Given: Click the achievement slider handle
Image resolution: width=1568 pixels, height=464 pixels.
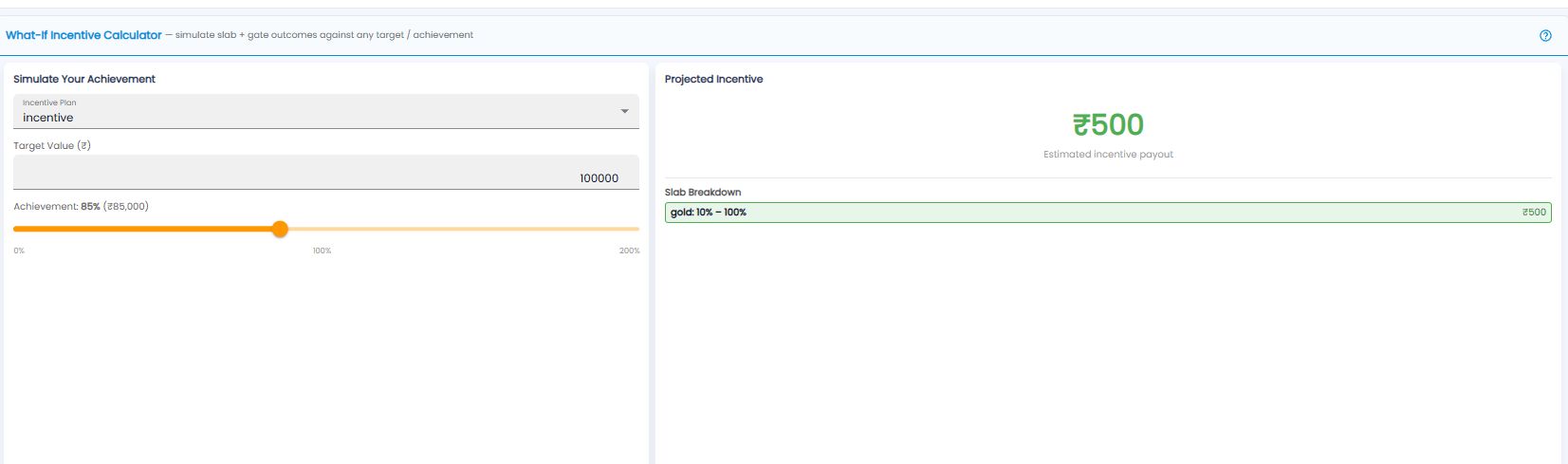Looking at the screenshot, I should [280, 229].
